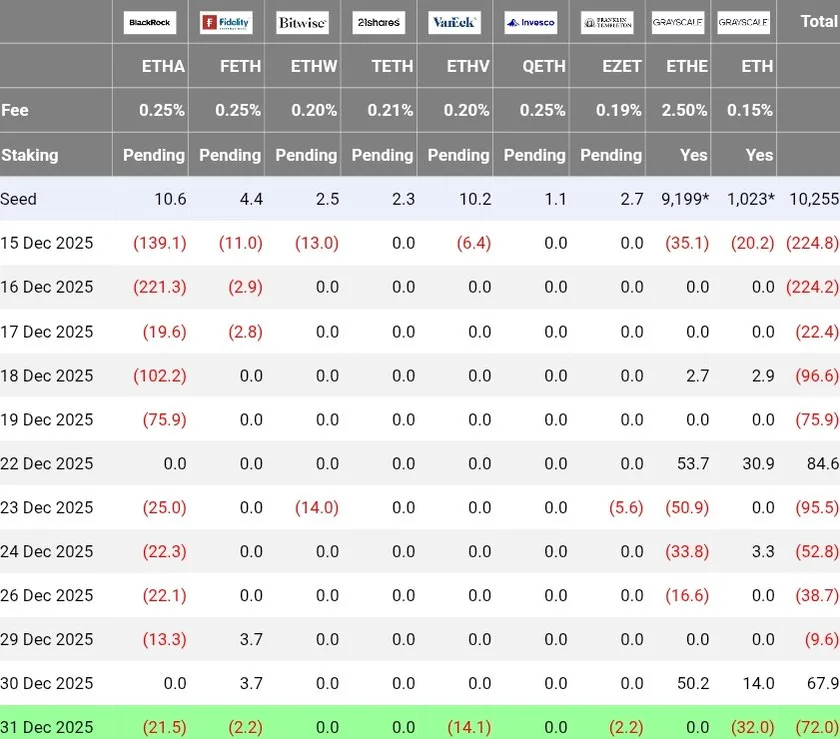Click the Invesco logo

pyautogui.click(x=531, y=22)
